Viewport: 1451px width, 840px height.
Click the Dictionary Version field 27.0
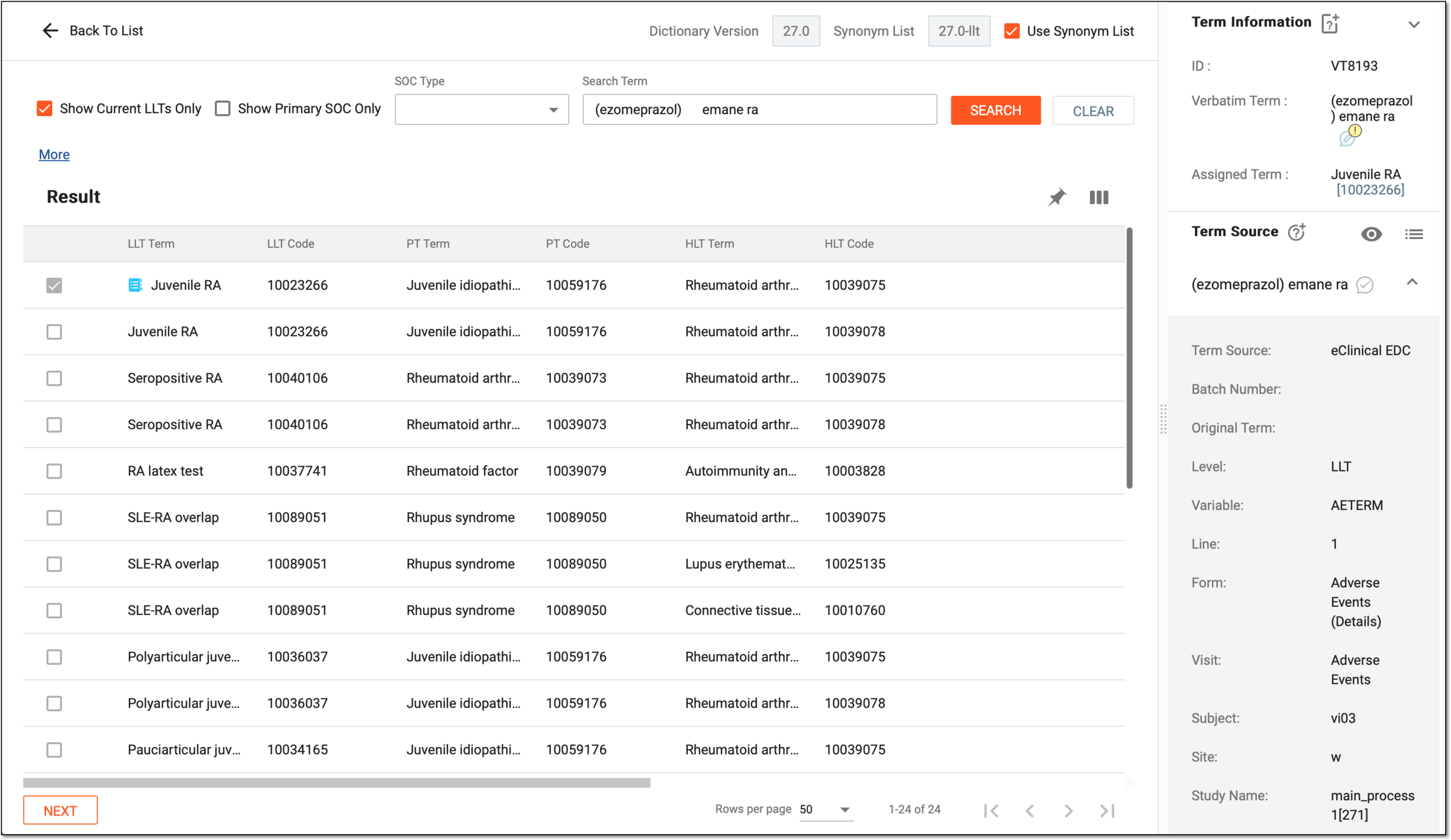[796, 31]
